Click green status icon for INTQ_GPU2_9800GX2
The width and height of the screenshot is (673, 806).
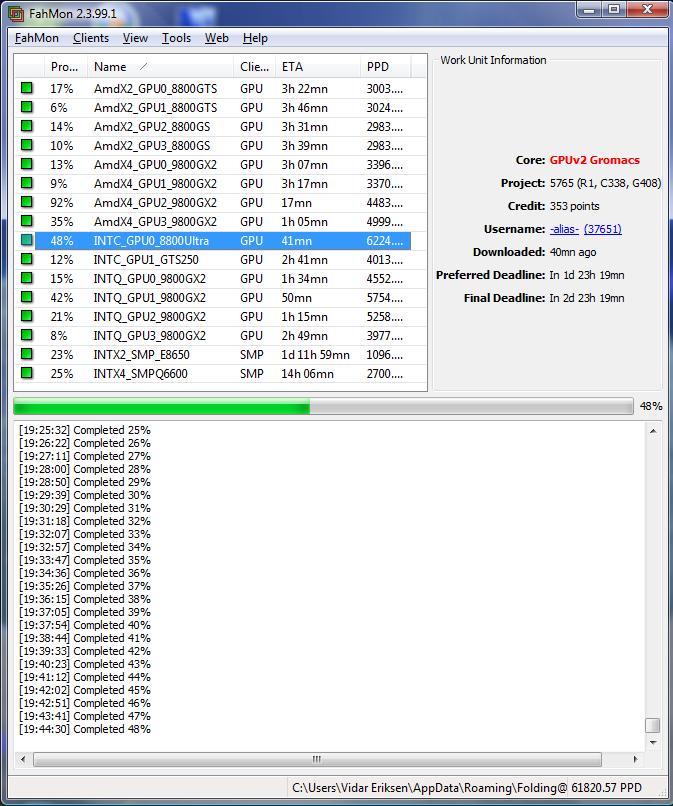click(x=27, y=316)
